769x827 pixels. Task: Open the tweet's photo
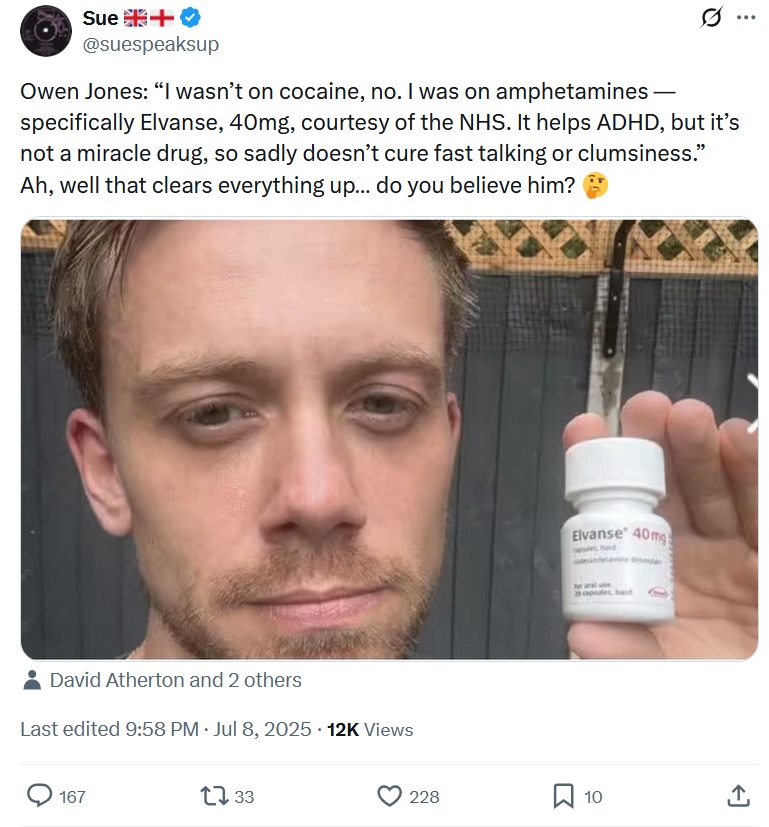(389, 439)
